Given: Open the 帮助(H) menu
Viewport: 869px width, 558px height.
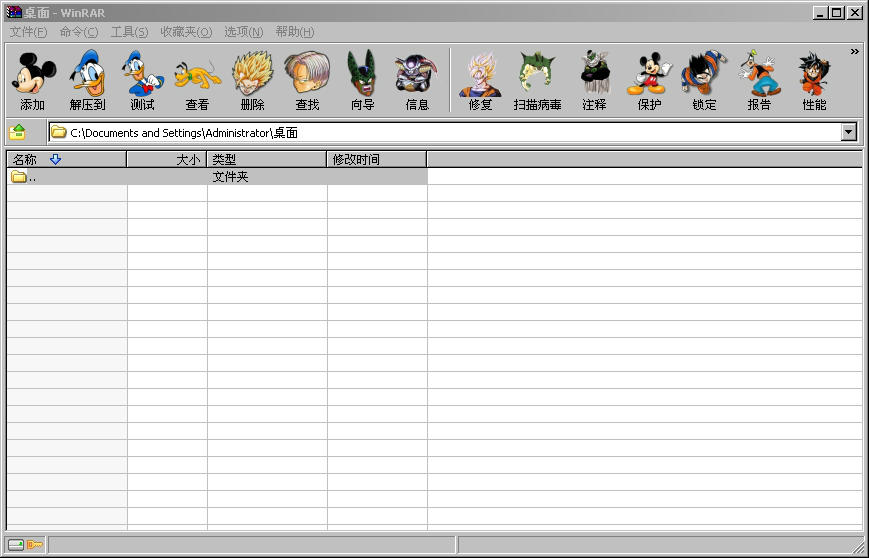Looking at the screenshot, I should (295, 32).
